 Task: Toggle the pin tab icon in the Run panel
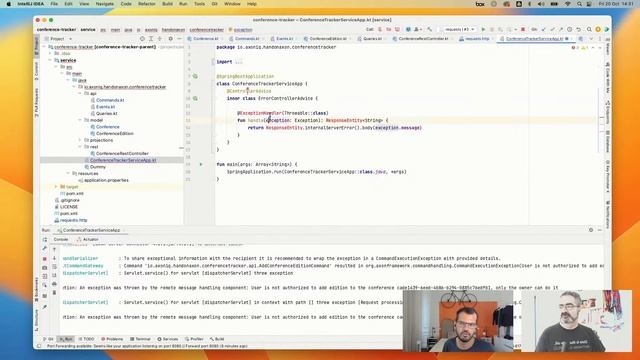pyautogui.click(x=45, y=307)
